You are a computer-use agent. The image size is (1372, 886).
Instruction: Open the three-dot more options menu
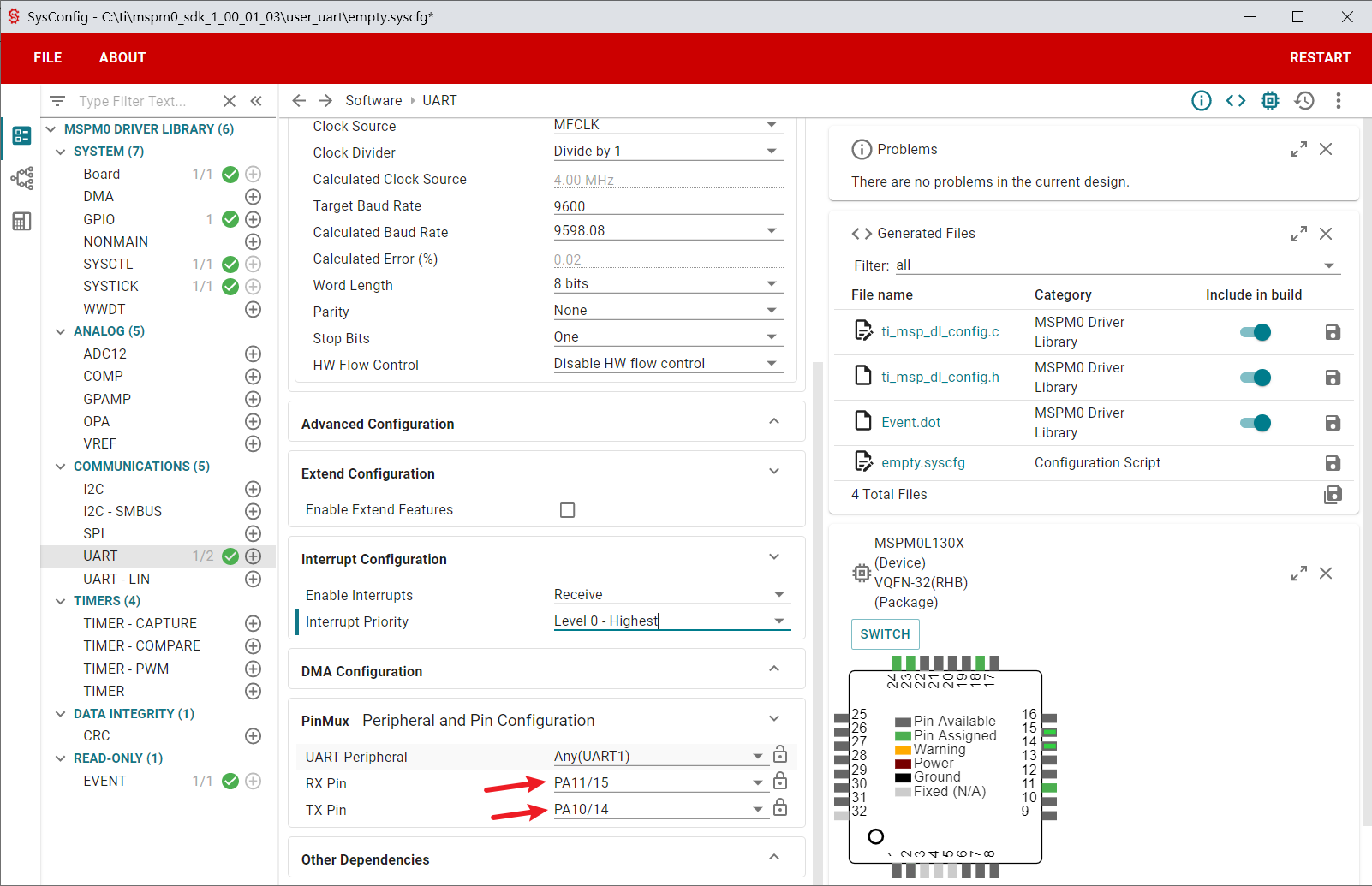(1339, 101)
